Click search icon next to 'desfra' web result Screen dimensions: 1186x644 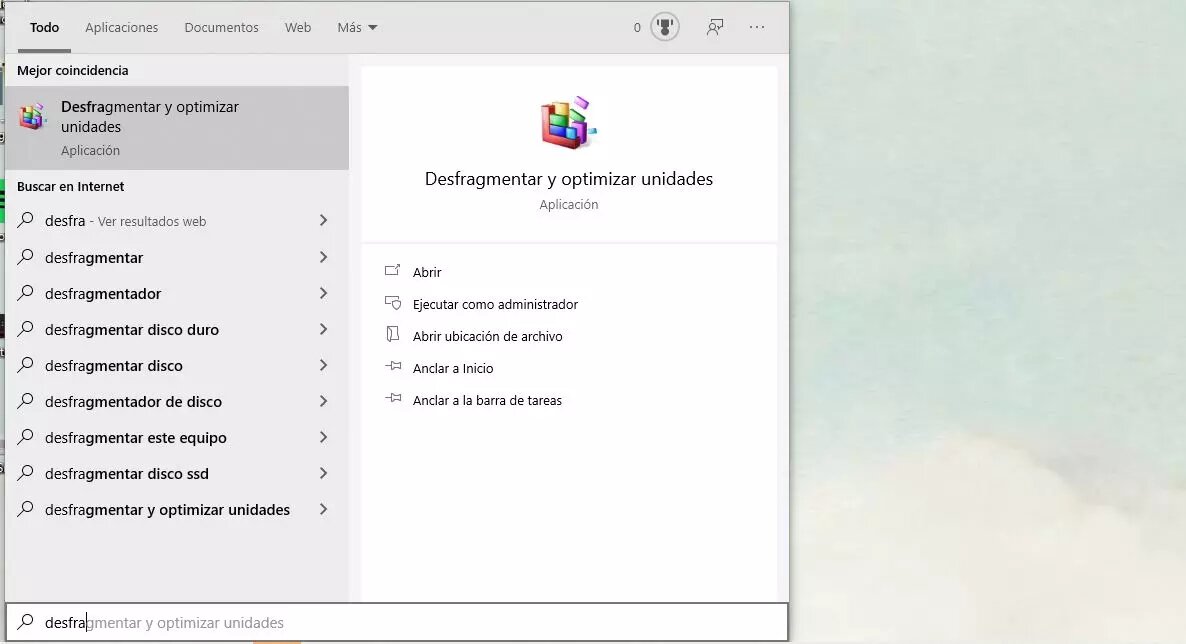coord(25,220)
